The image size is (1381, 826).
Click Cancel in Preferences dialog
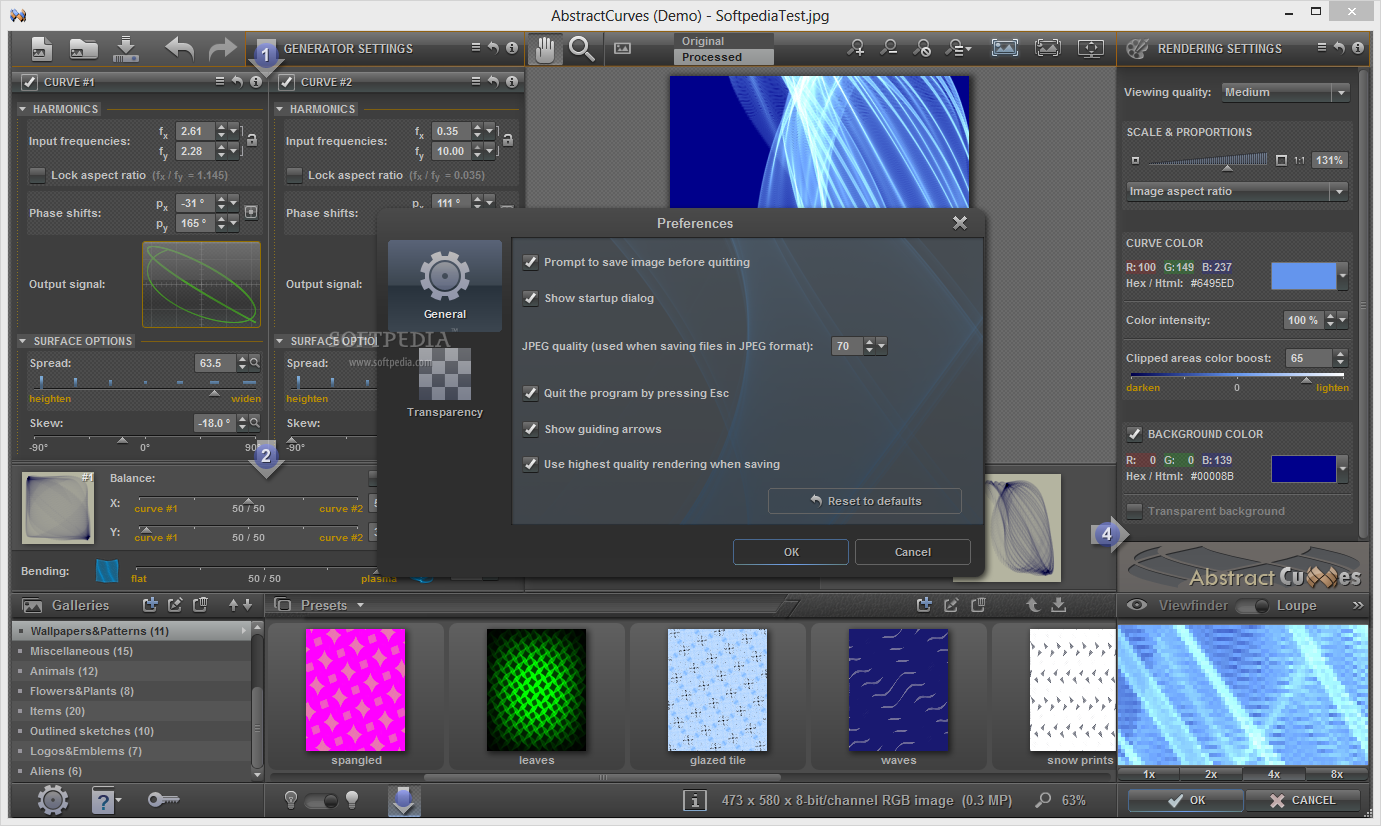tap(913, 552)
